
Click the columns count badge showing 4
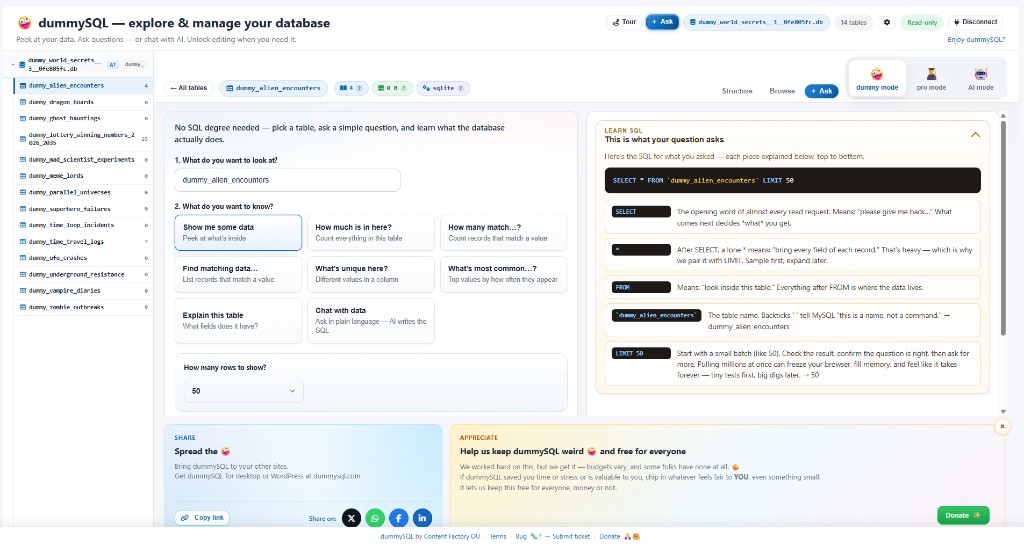pos(351,88)
